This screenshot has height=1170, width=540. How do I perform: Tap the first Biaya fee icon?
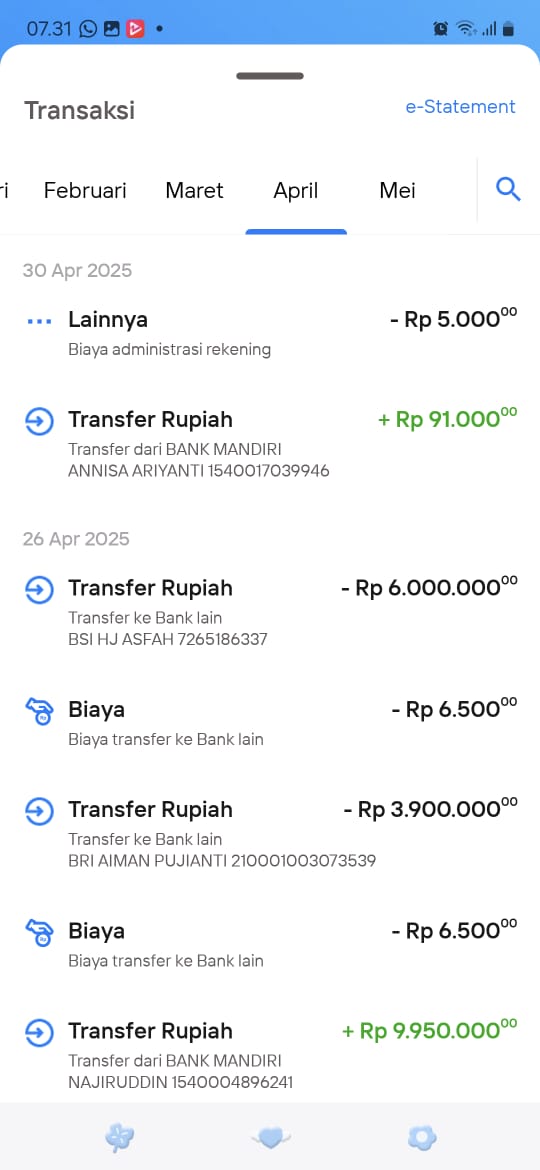pyautogui.click(x=39, y=711)
